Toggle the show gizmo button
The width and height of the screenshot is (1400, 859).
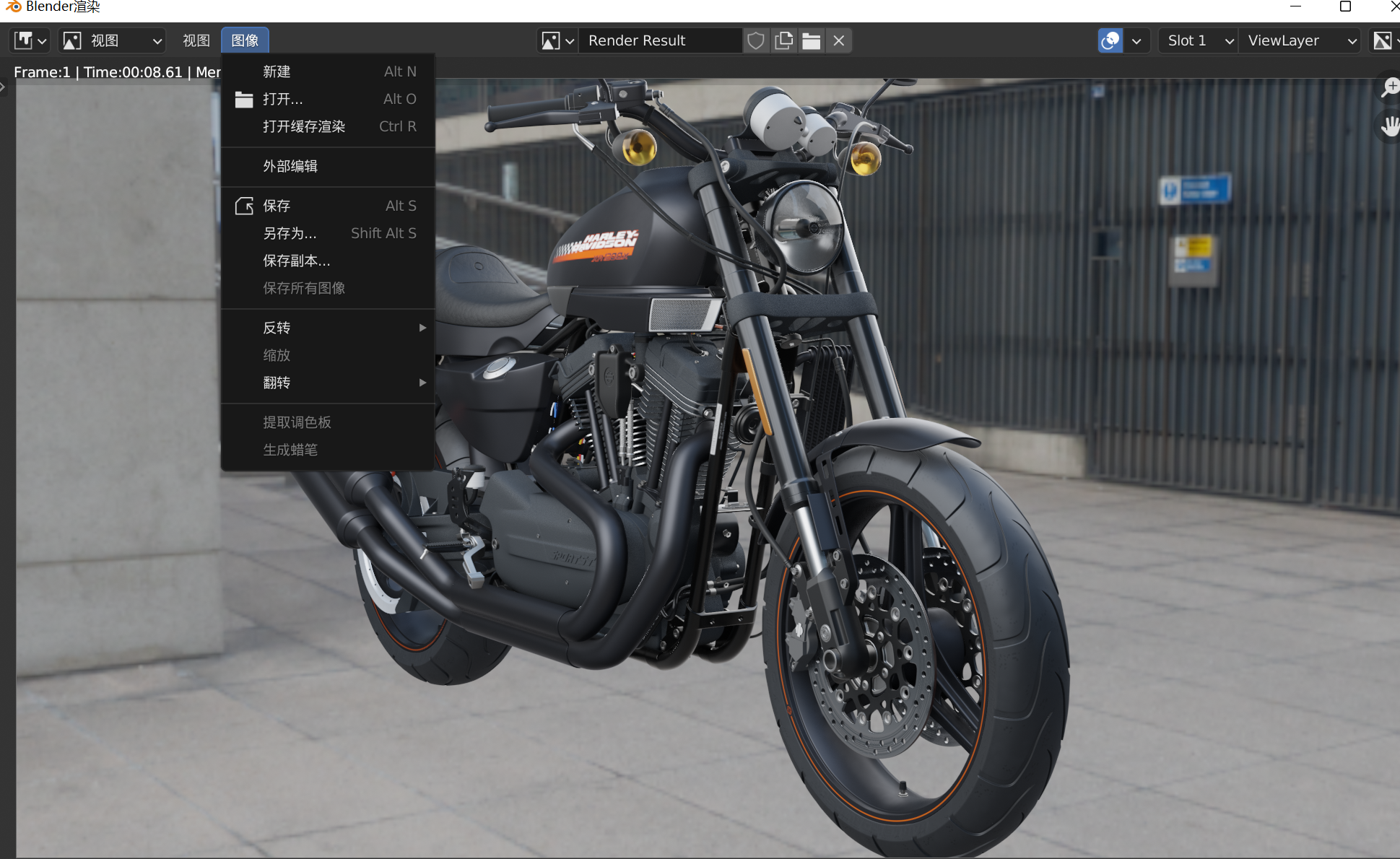1110,40
